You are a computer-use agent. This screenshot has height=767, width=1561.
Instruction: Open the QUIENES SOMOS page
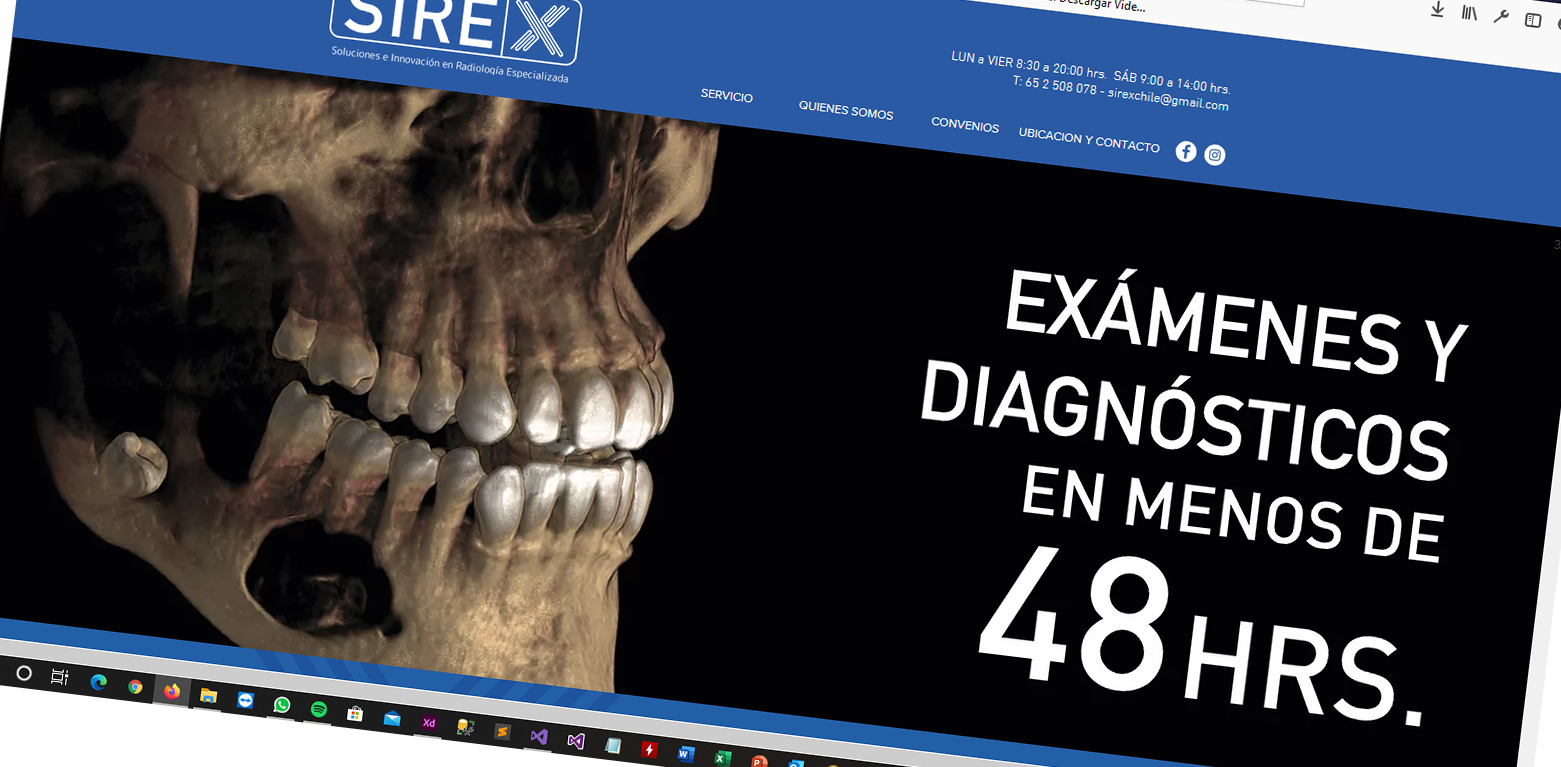[x=845, y=111]
